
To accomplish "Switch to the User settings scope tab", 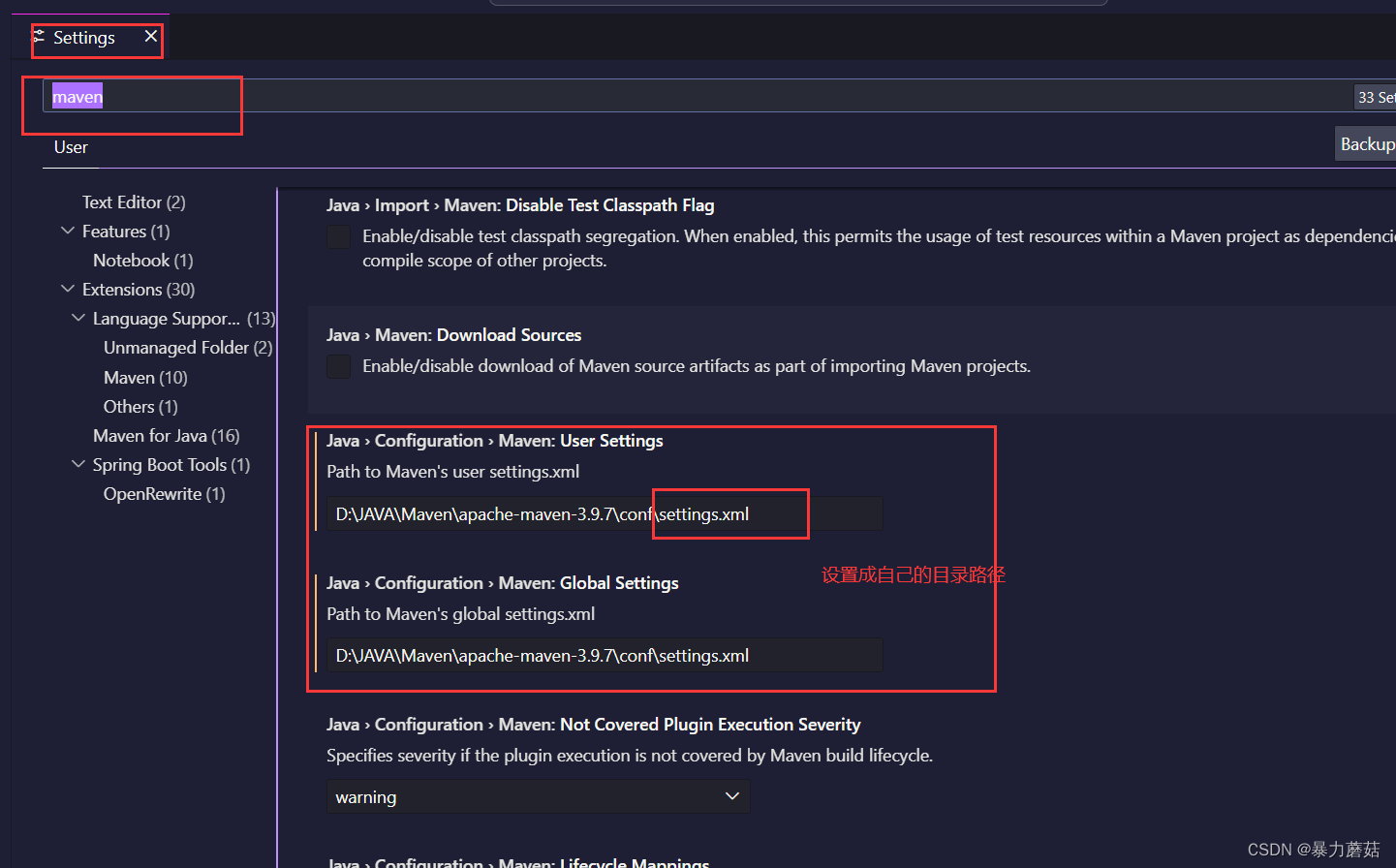I will pos(71,147).
